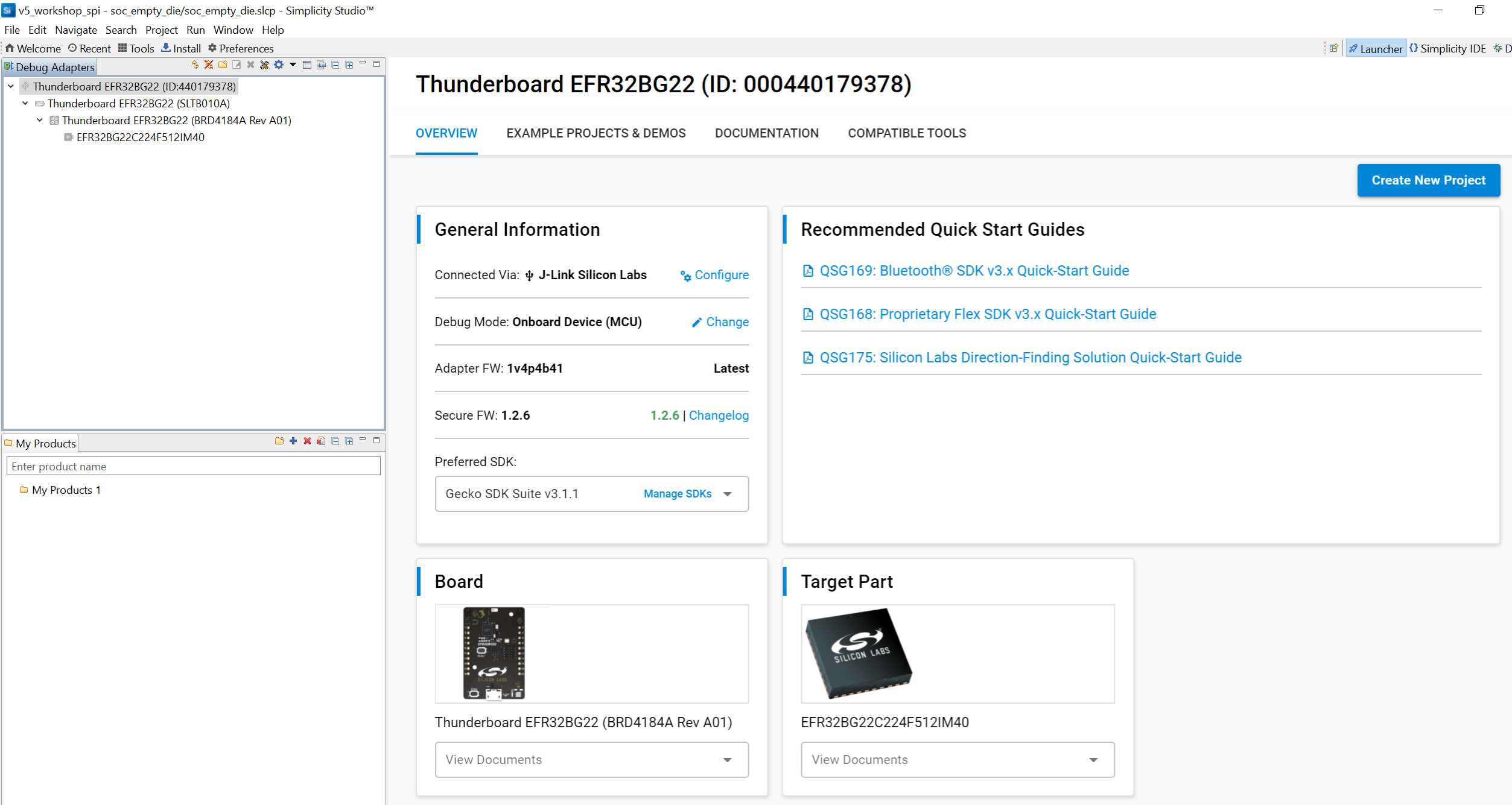The image size is (1512, 805).
Task: Click Configure next to J-Link Silicon Labs
Action: 714,275
